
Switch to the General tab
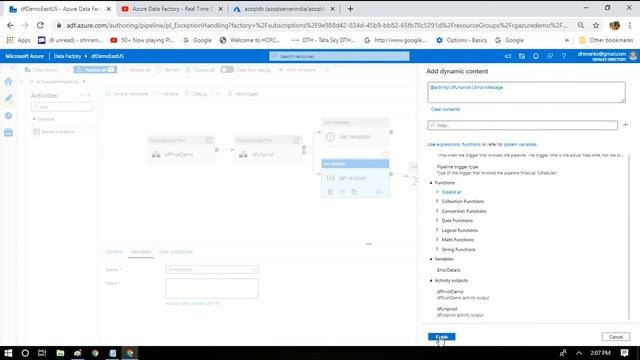(x=114, y=251)
